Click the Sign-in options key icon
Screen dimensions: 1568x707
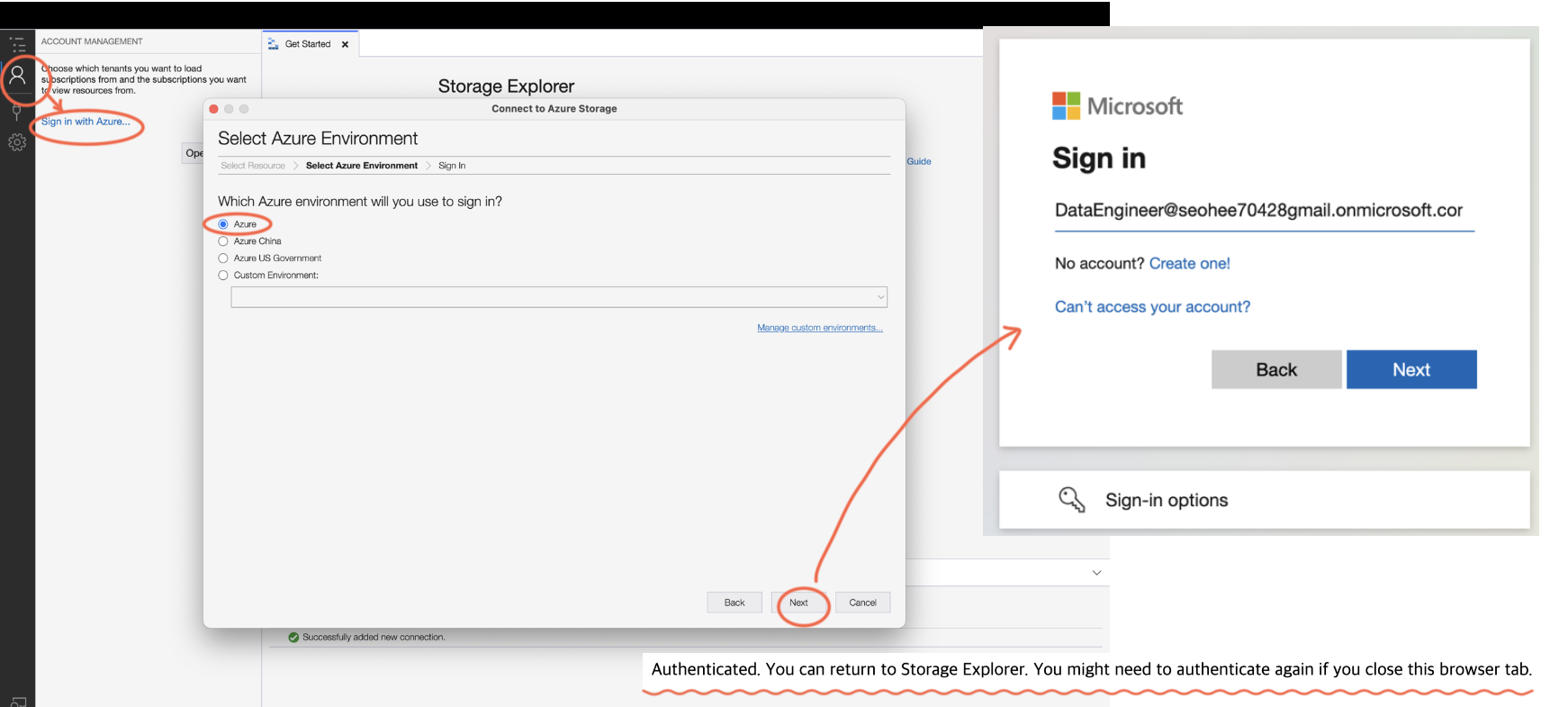pyautogui.click(x=1071, y=500)
